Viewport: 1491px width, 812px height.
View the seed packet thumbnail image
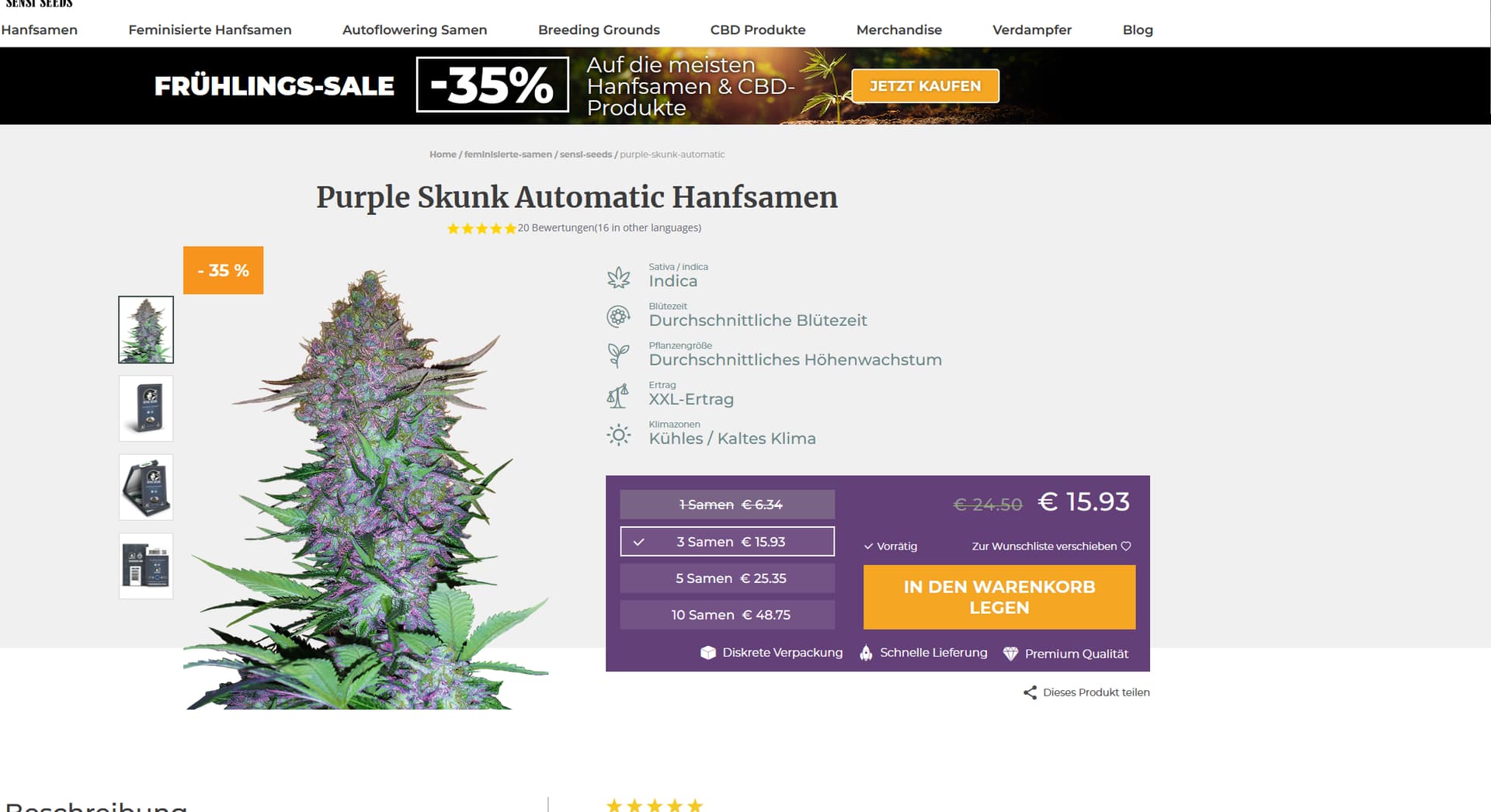click(x=146, y=408)
